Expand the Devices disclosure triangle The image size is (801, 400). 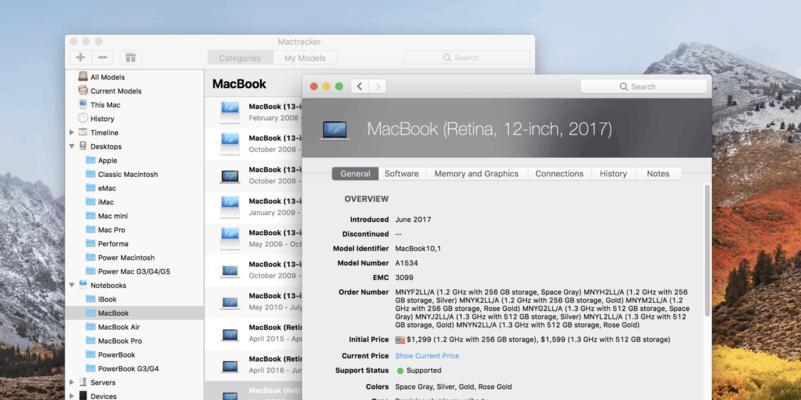pos(72,396)
